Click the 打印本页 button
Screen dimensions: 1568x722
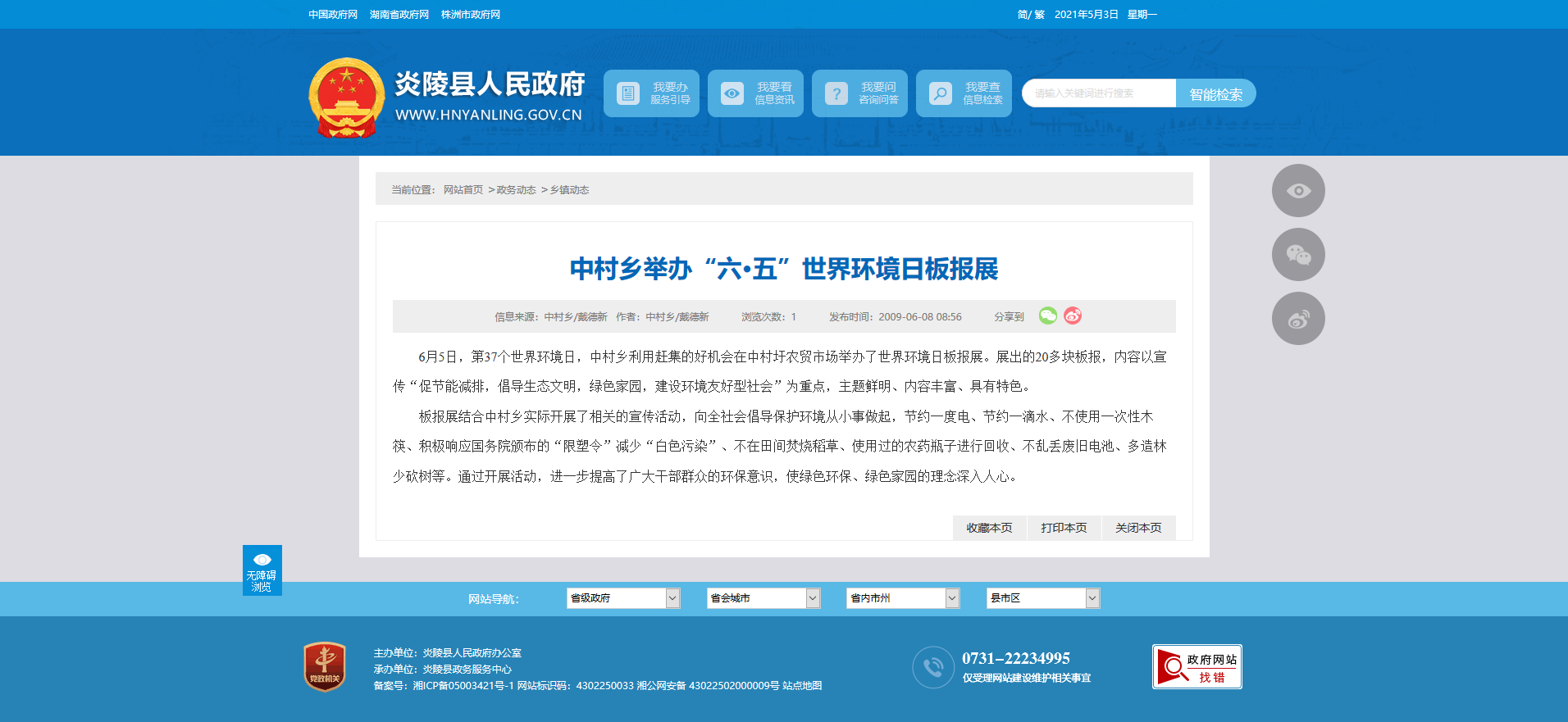(1064, 528)
